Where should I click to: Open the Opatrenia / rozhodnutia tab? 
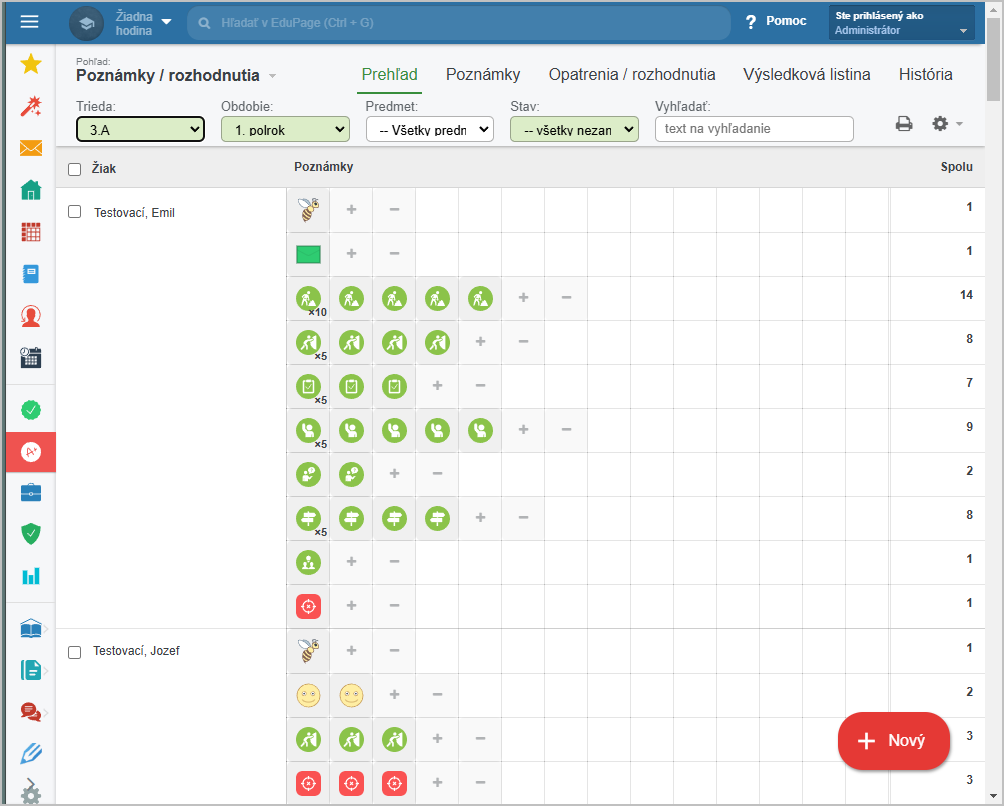(x=632, y=74)
